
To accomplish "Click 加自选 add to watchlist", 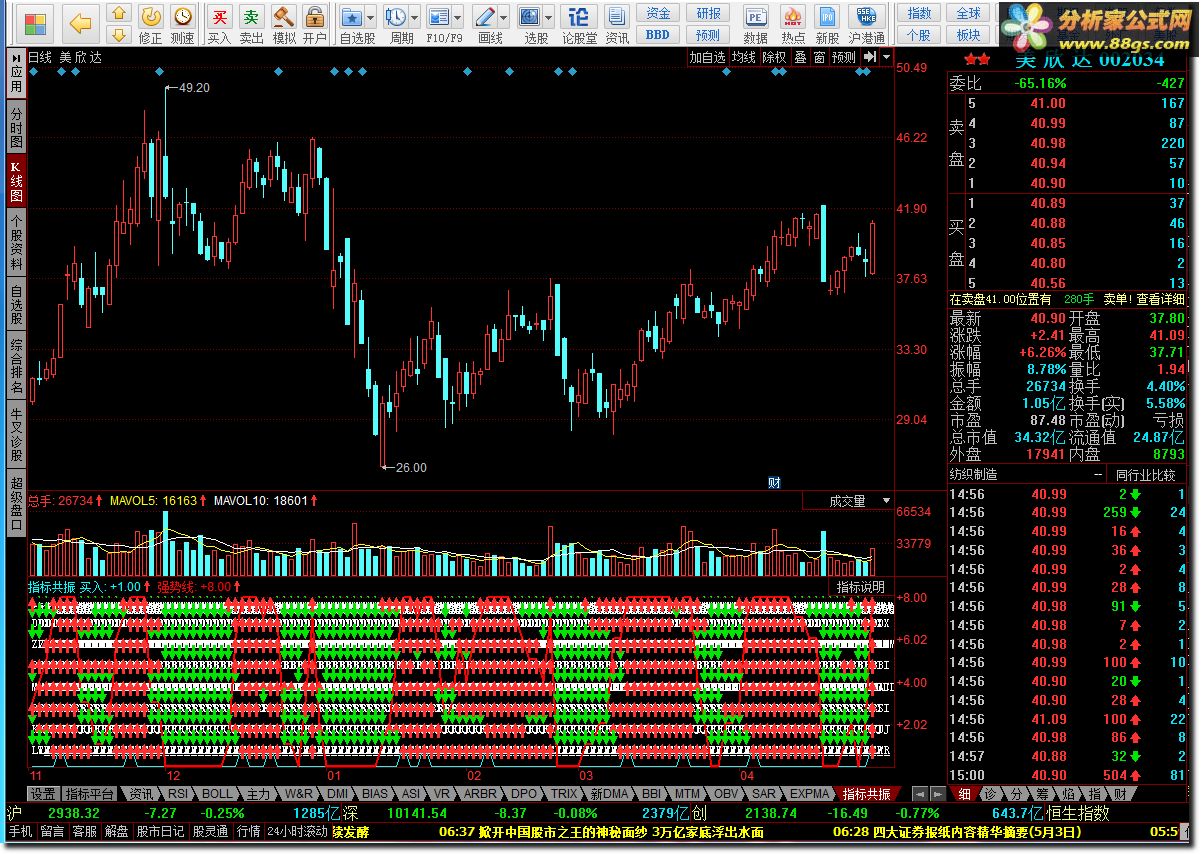I will pyautogui.click(x=707, y=57).
